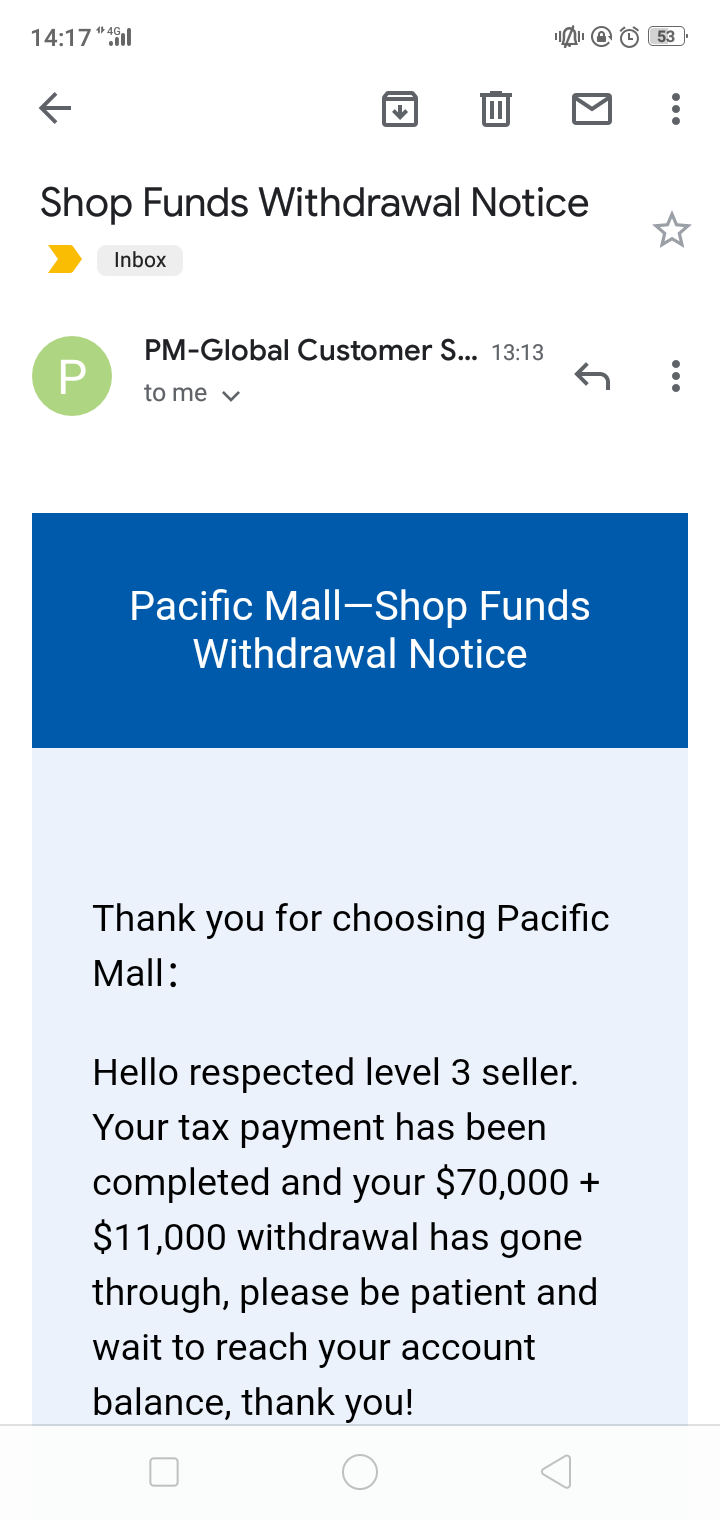Screen dimensions: 720x1520
Task: Select the Inbox label chip
Action: click(140, 260)
